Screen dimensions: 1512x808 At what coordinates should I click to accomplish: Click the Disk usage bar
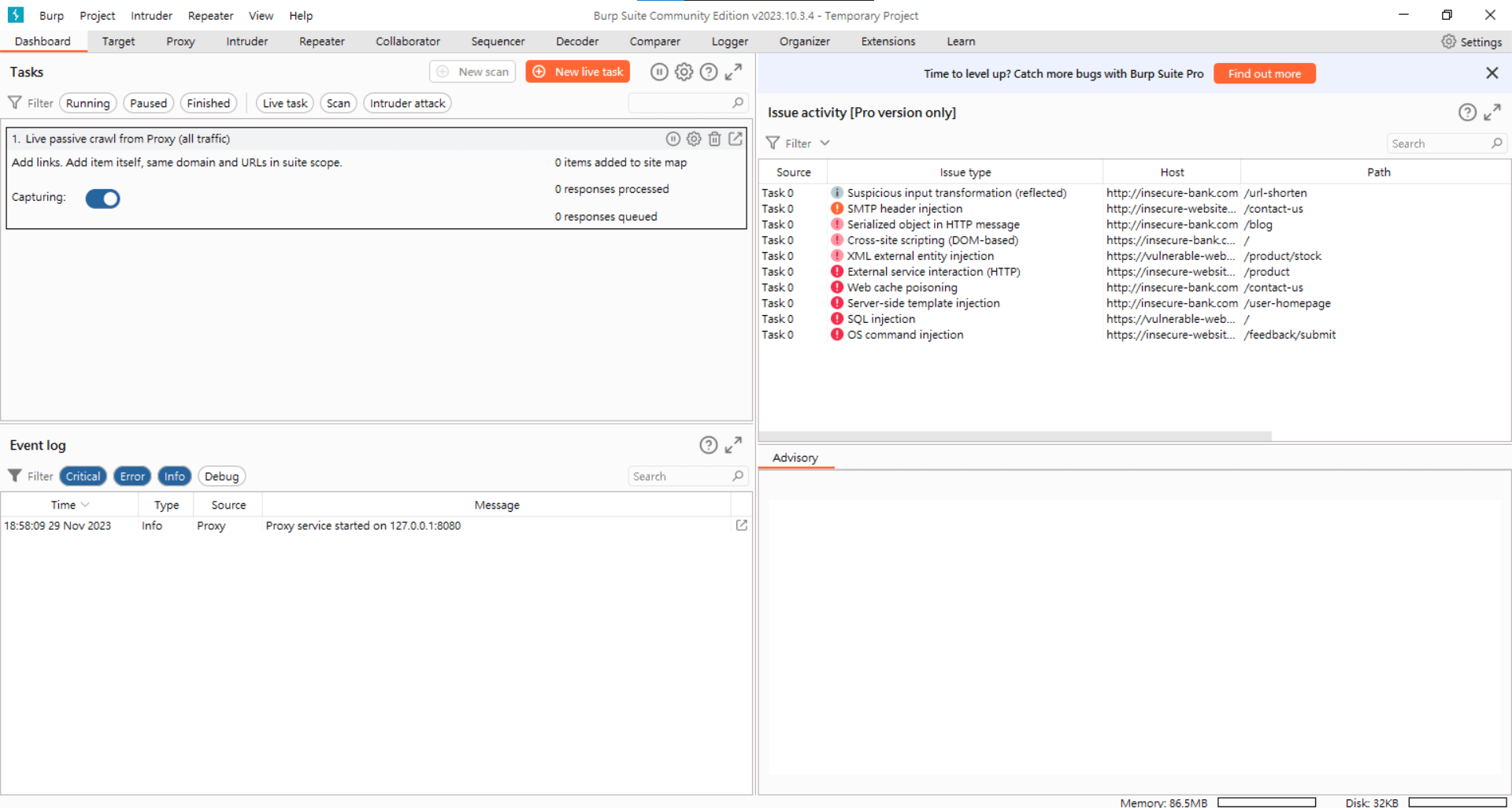pyautogui.click(x=1458, y=802)
